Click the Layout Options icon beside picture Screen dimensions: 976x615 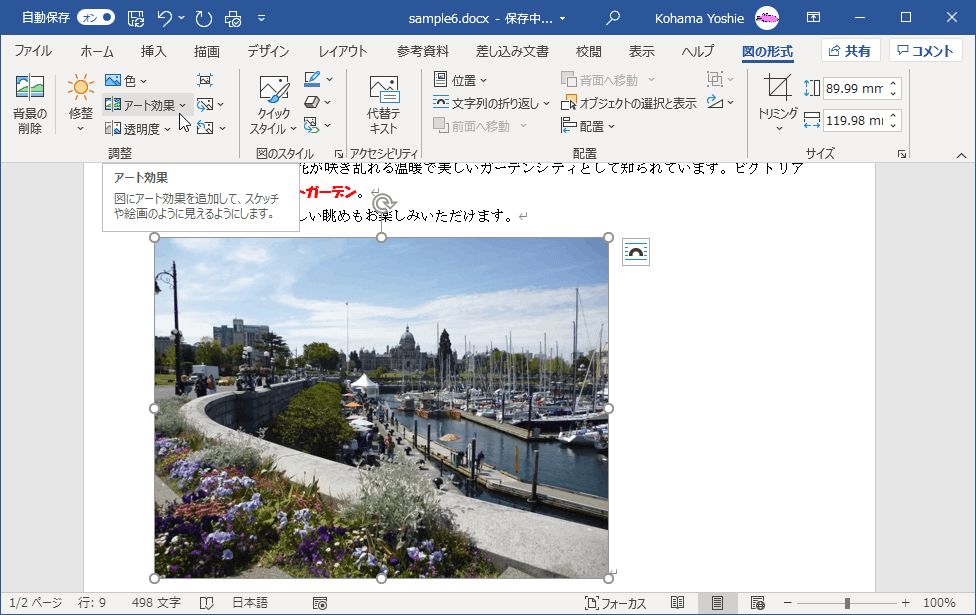click(x=636, y=252)
